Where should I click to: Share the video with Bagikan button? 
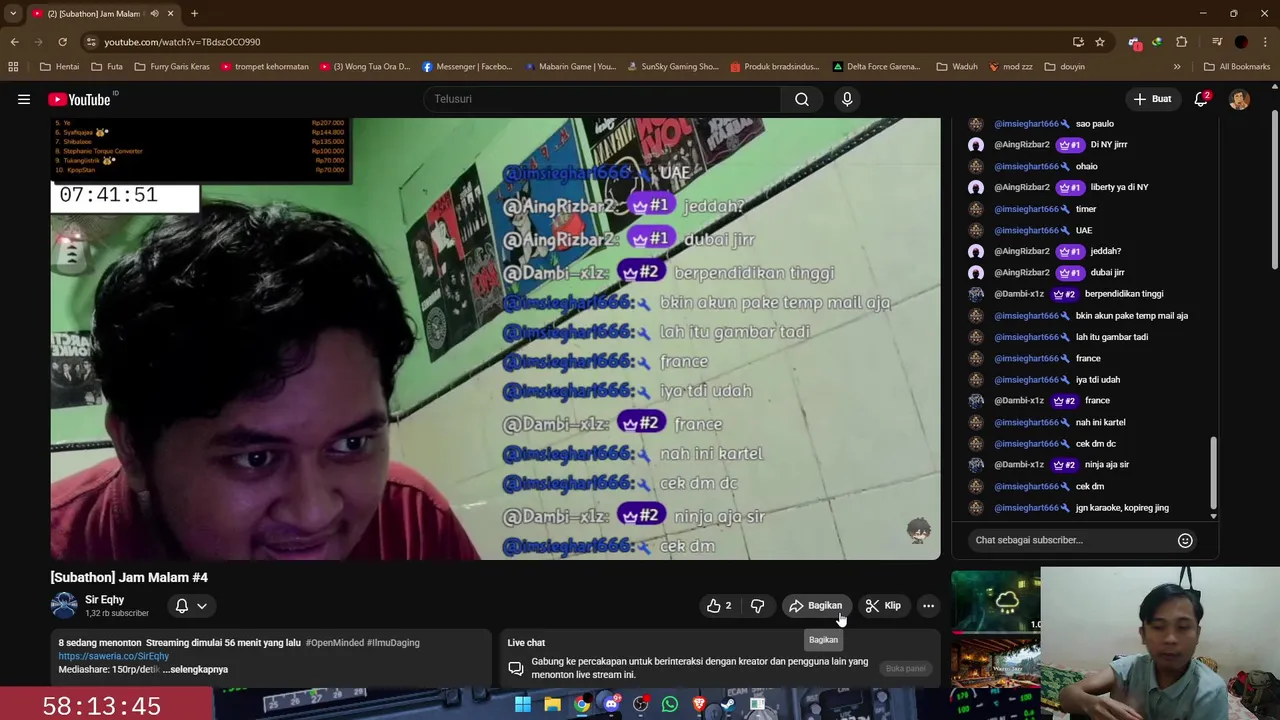point(815,606)
